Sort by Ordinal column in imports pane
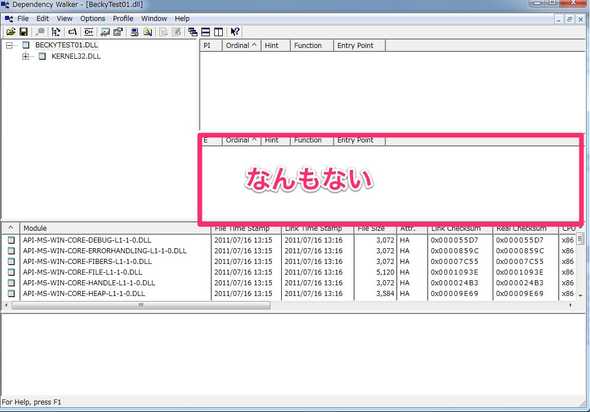Image resolution: width=590 pixels, height=412 pixels. pyautogui.click(x=241, y=46)
